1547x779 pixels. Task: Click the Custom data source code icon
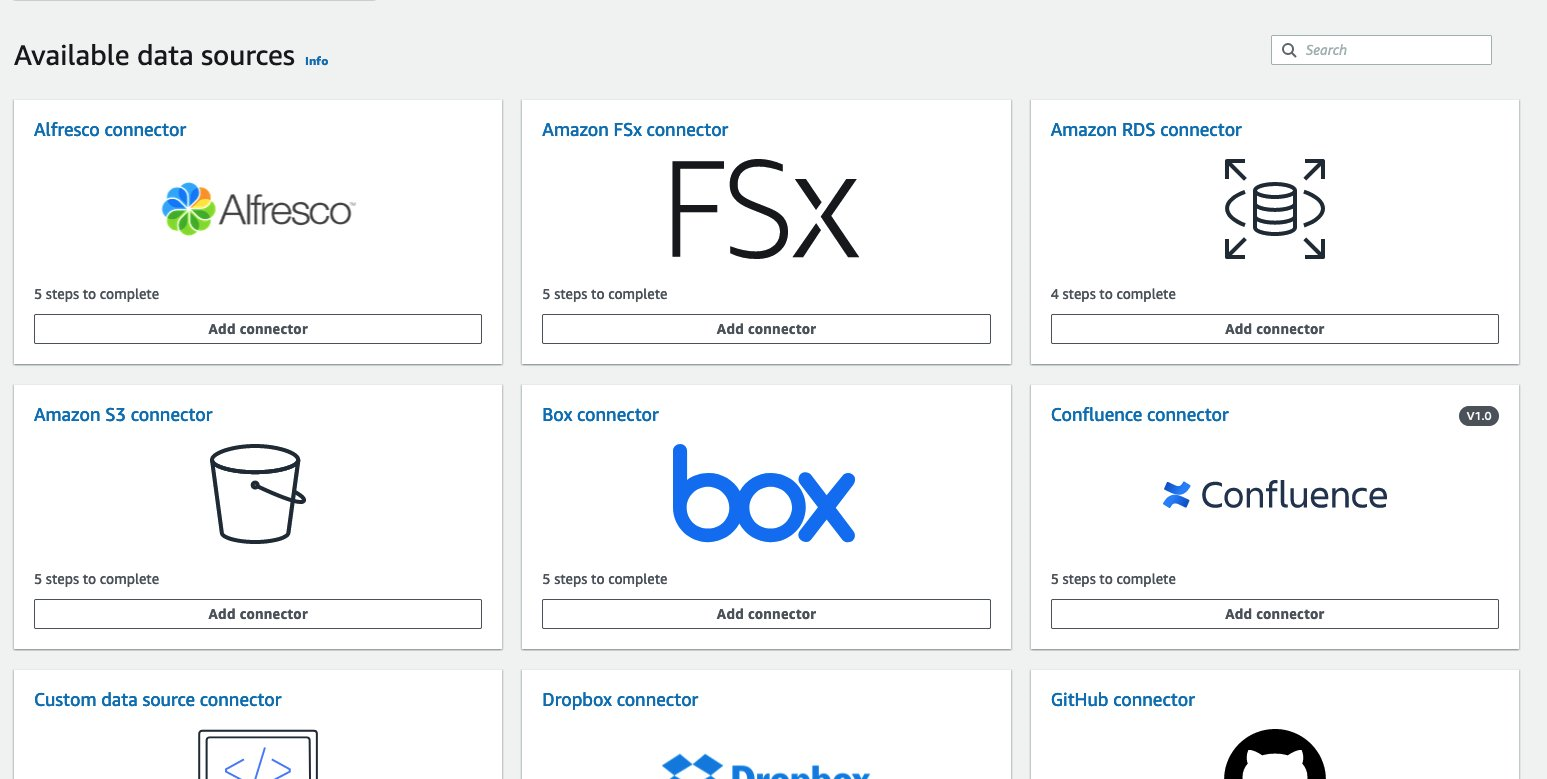258,755
